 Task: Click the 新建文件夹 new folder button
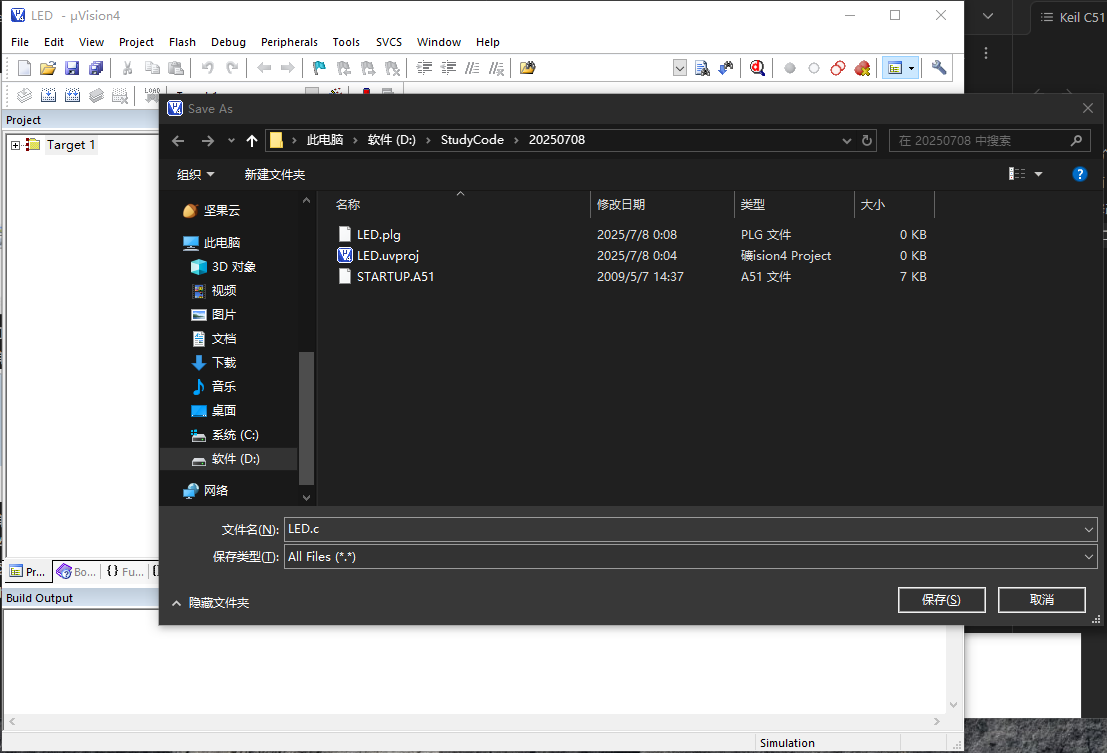tap(275, 174)
